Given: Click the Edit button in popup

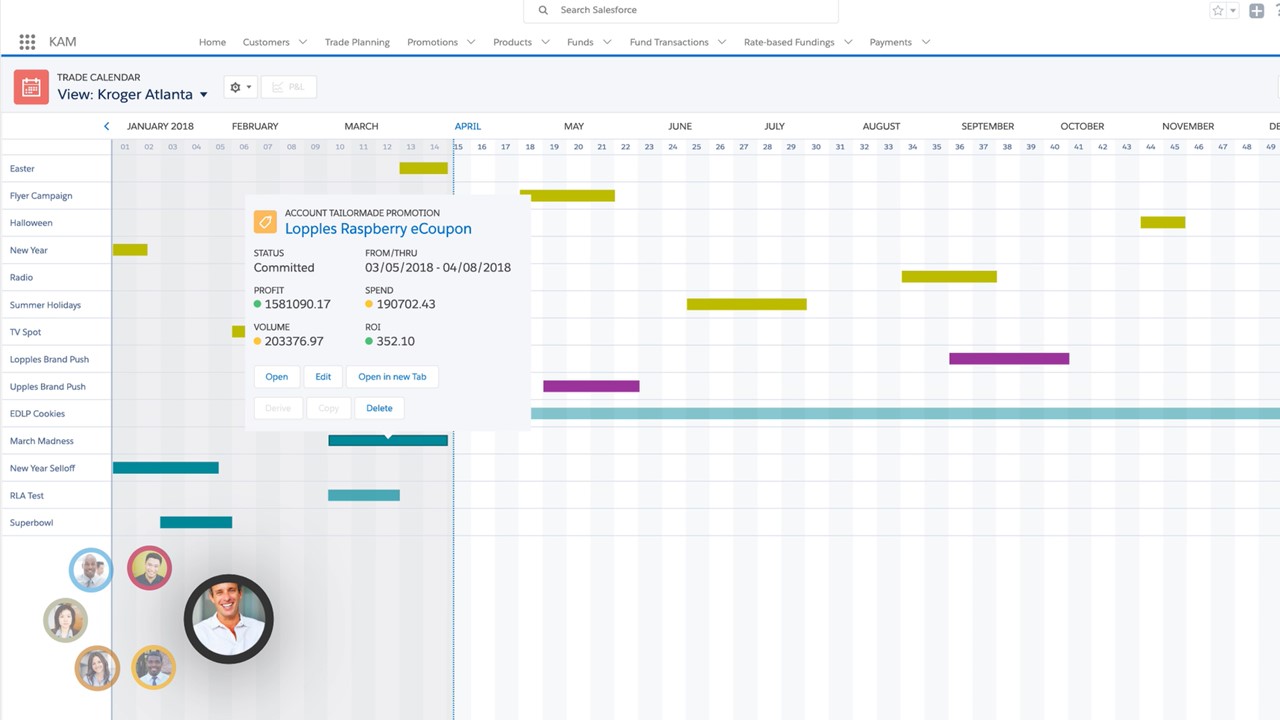Looking at the screenshot, I should tap(323, 377).
